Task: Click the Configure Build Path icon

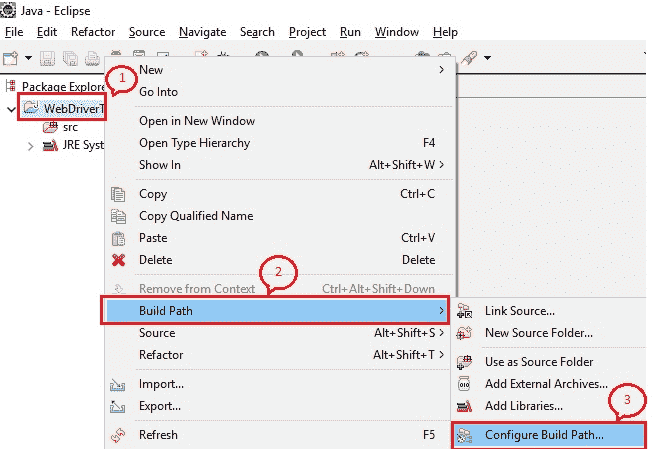Action: 464,436
